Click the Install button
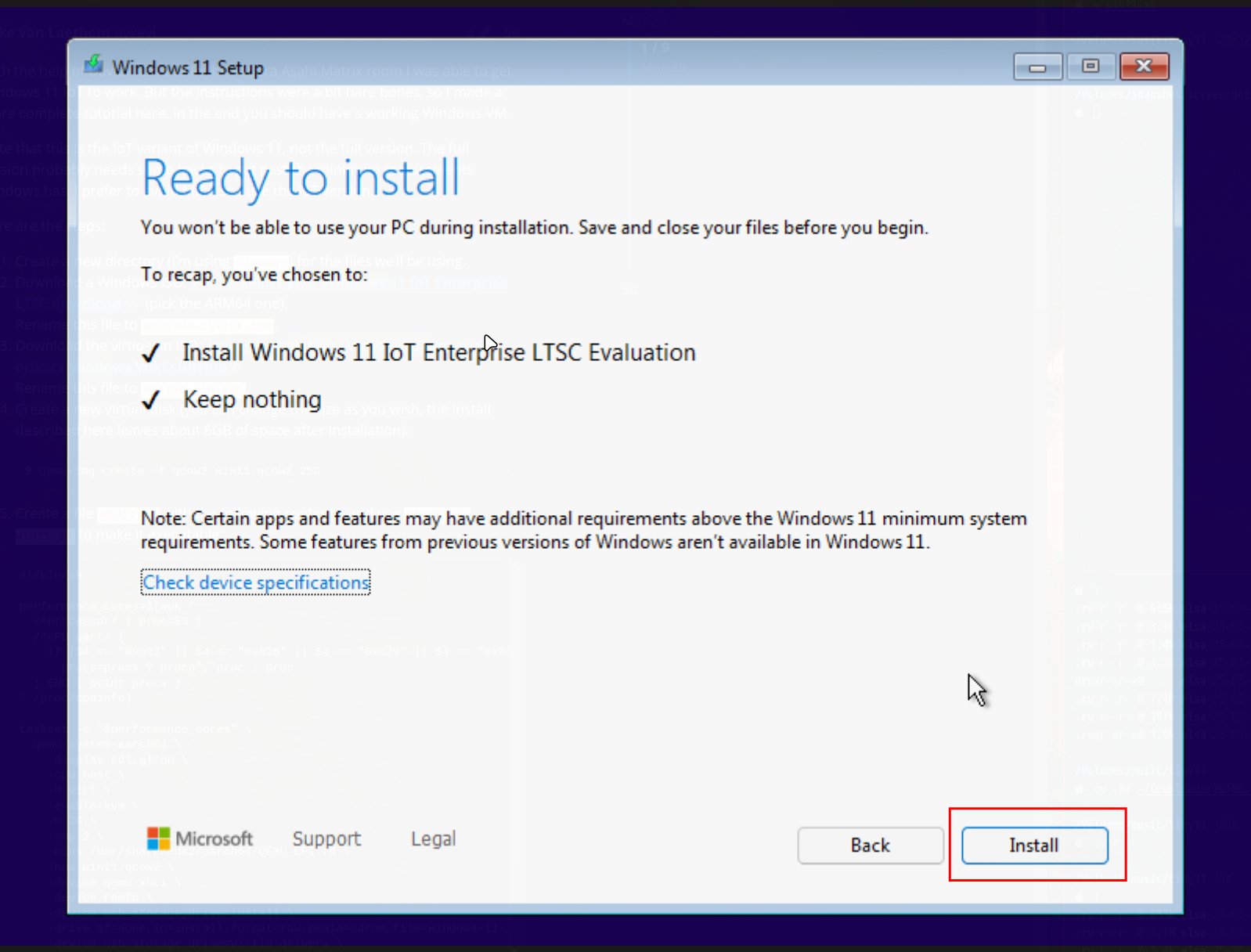 click(1034, 846)
